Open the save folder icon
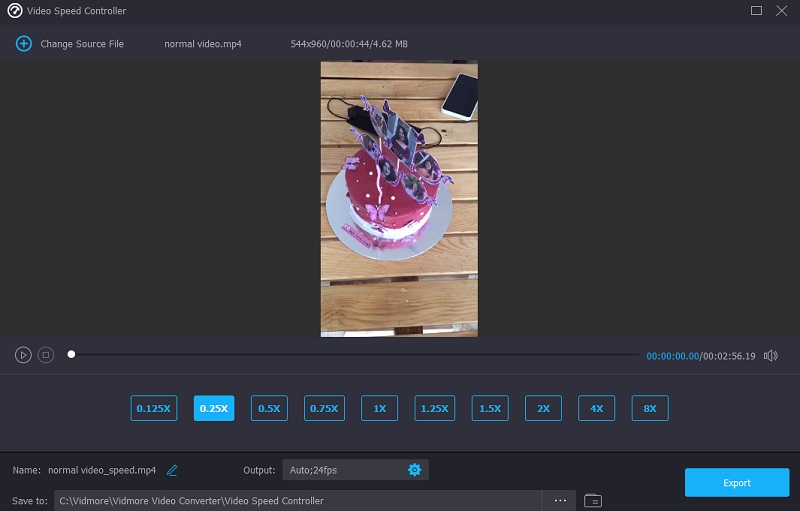 pos(592,500)
